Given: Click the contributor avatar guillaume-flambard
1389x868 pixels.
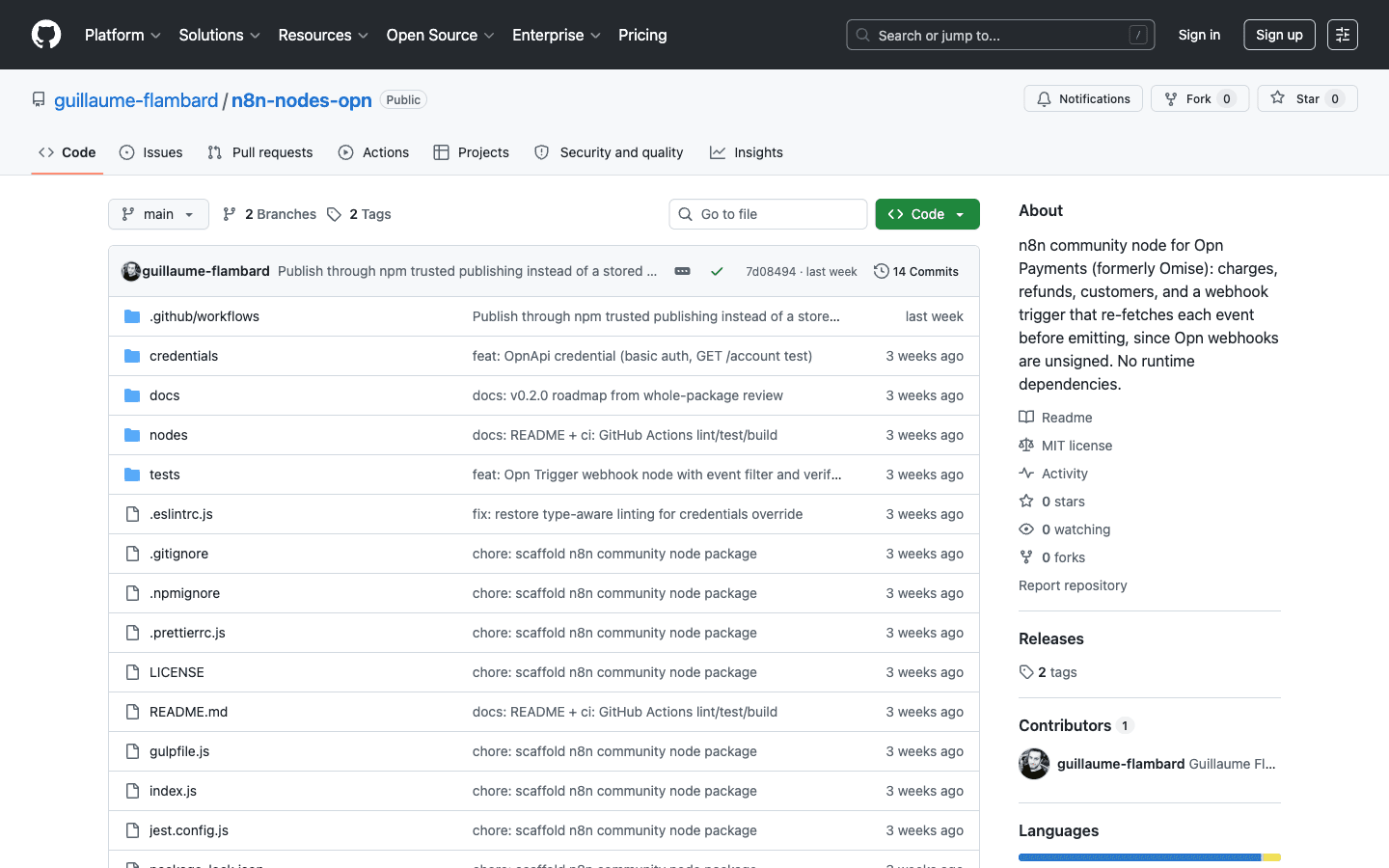Looking at the screenshot, I should pyautogui.click(x=1034, y=764).
